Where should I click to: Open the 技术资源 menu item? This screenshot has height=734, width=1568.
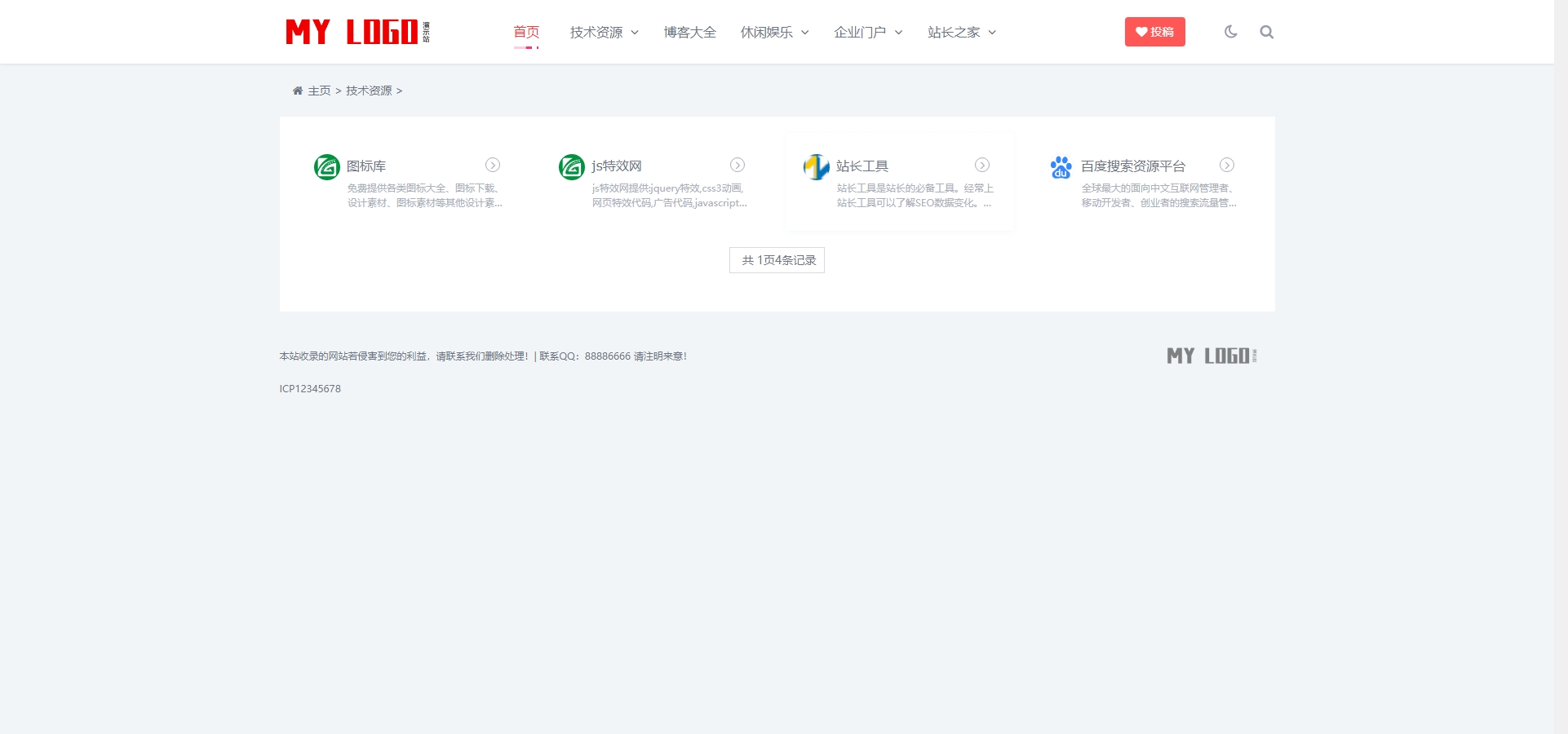(596, 32)
